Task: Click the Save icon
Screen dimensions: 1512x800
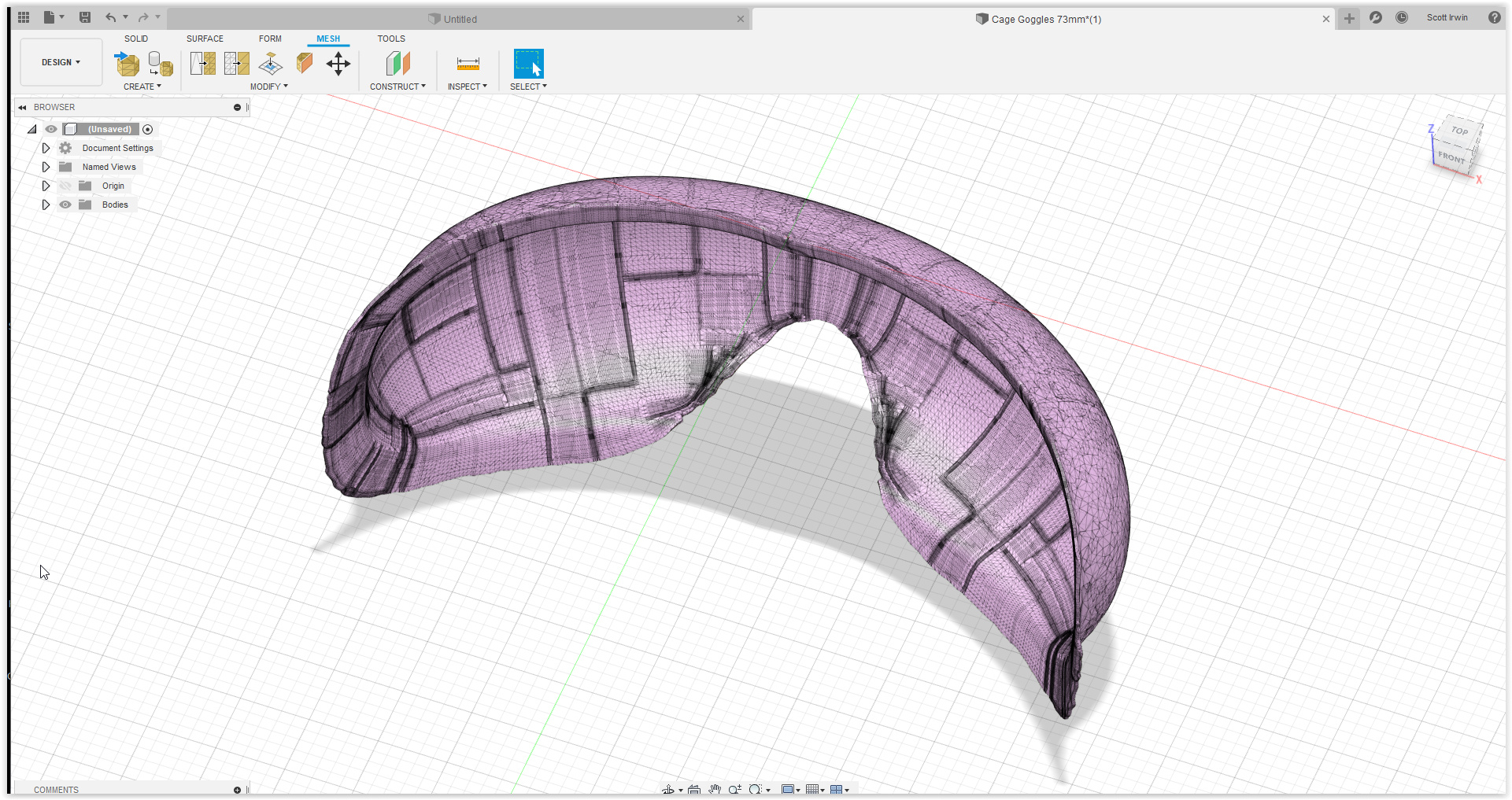Action: pos(85,17)
